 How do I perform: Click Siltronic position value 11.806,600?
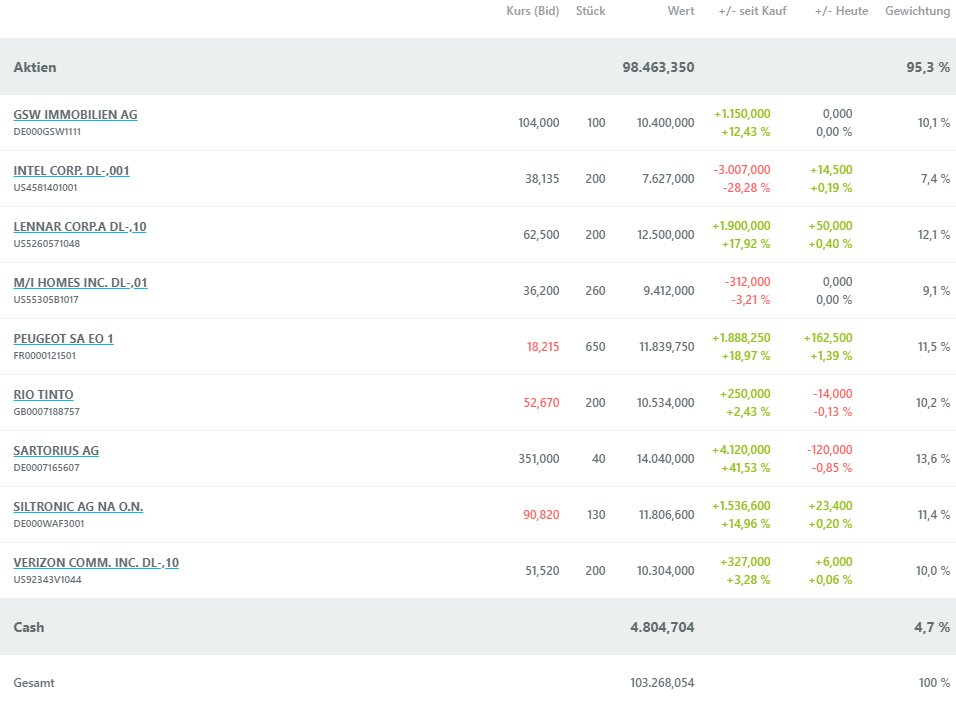[x=667, y=515]
